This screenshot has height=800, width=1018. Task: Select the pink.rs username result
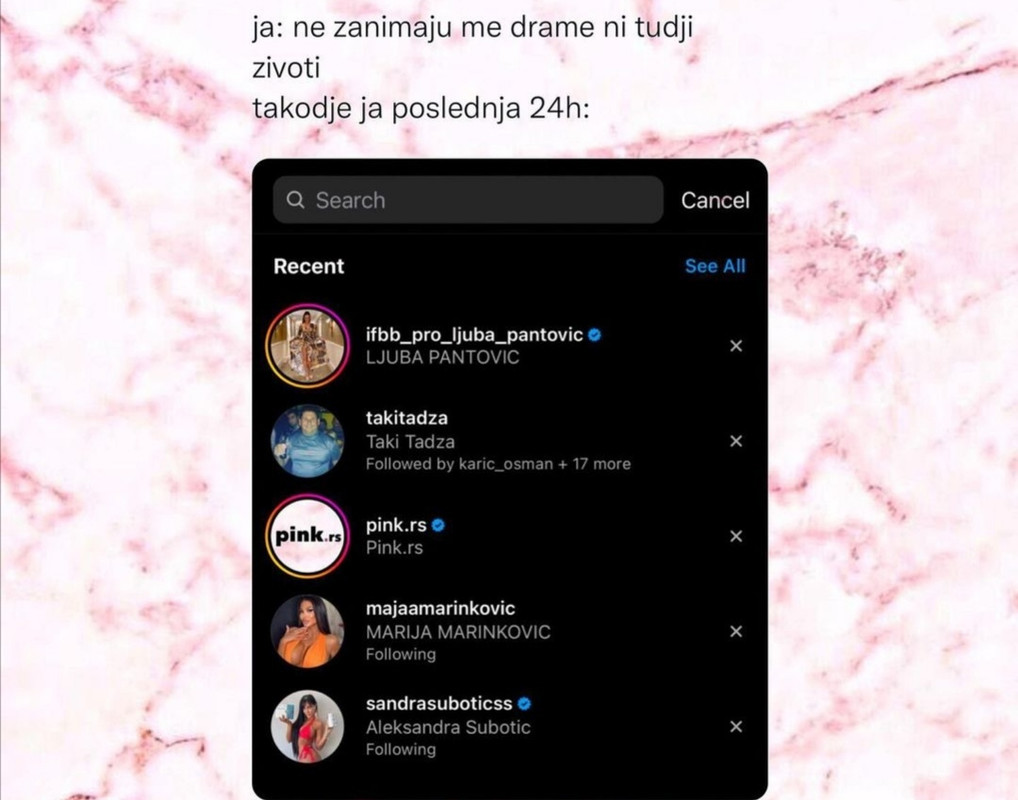396,525
